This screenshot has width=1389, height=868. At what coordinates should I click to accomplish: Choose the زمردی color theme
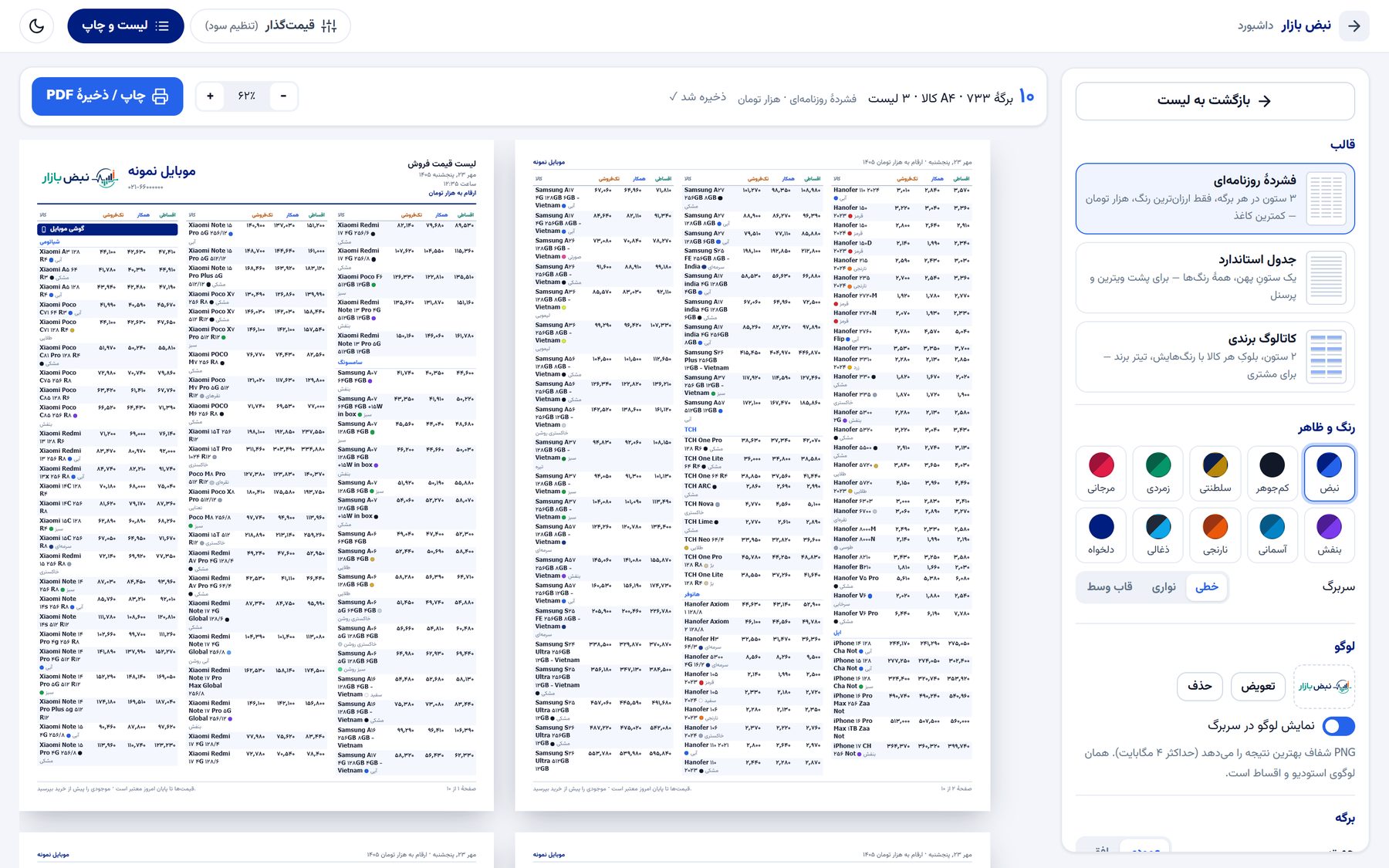pyautogui.click(x=1157, y=474)
